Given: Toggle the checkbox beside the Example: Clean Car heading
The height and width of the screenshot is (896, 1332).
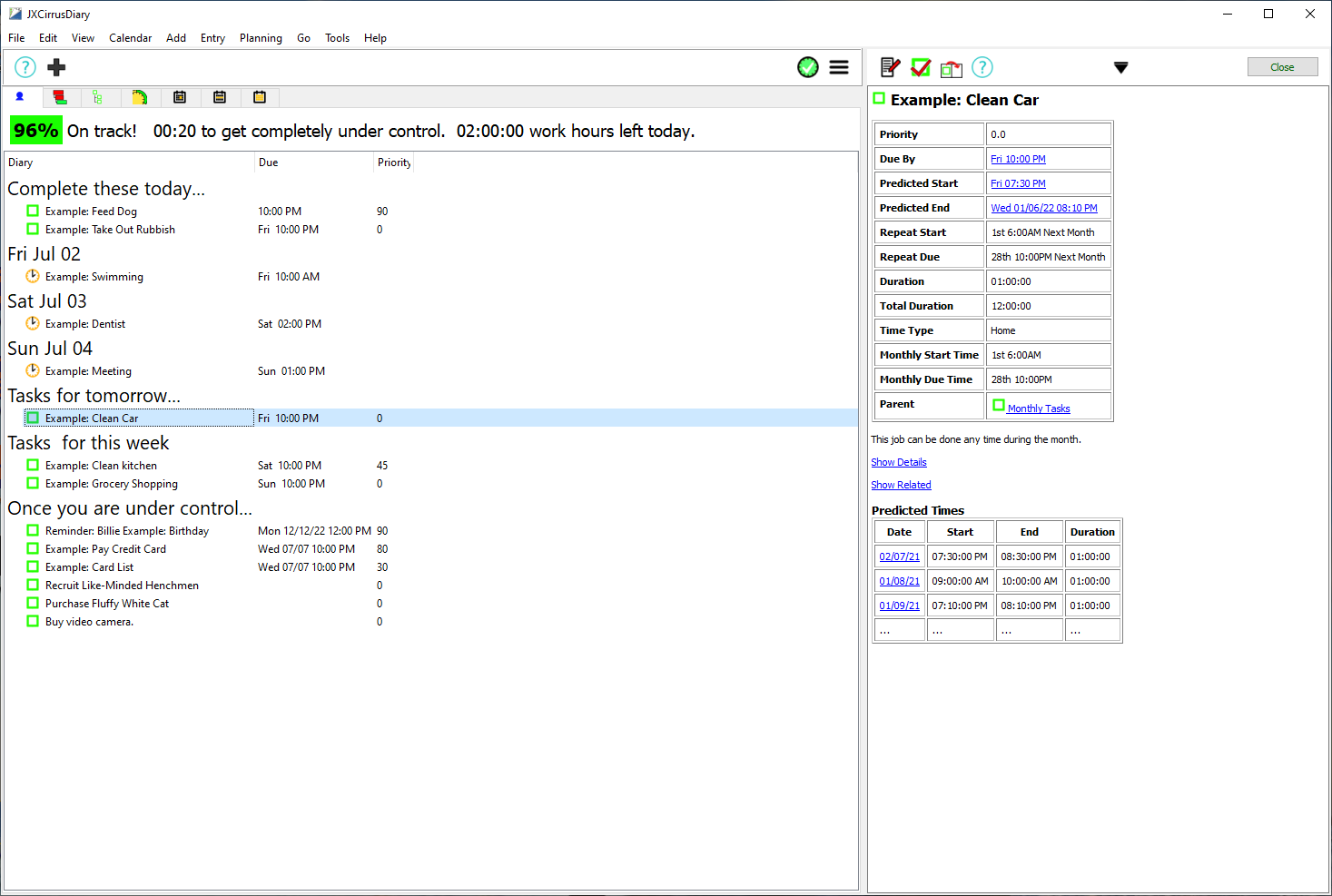Looking at the screenshot, I should click(x=879, y=98).
